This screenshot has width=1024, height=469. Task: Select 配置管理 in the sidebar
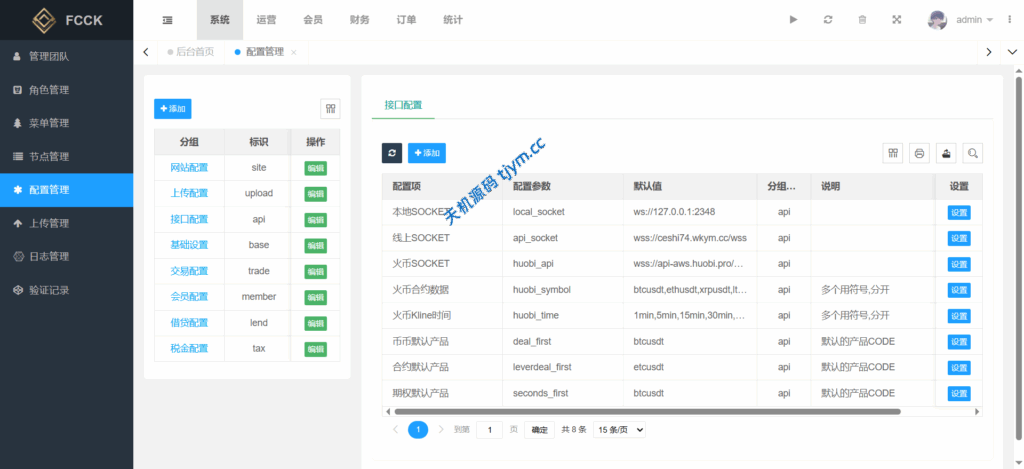tap(67, 190)
